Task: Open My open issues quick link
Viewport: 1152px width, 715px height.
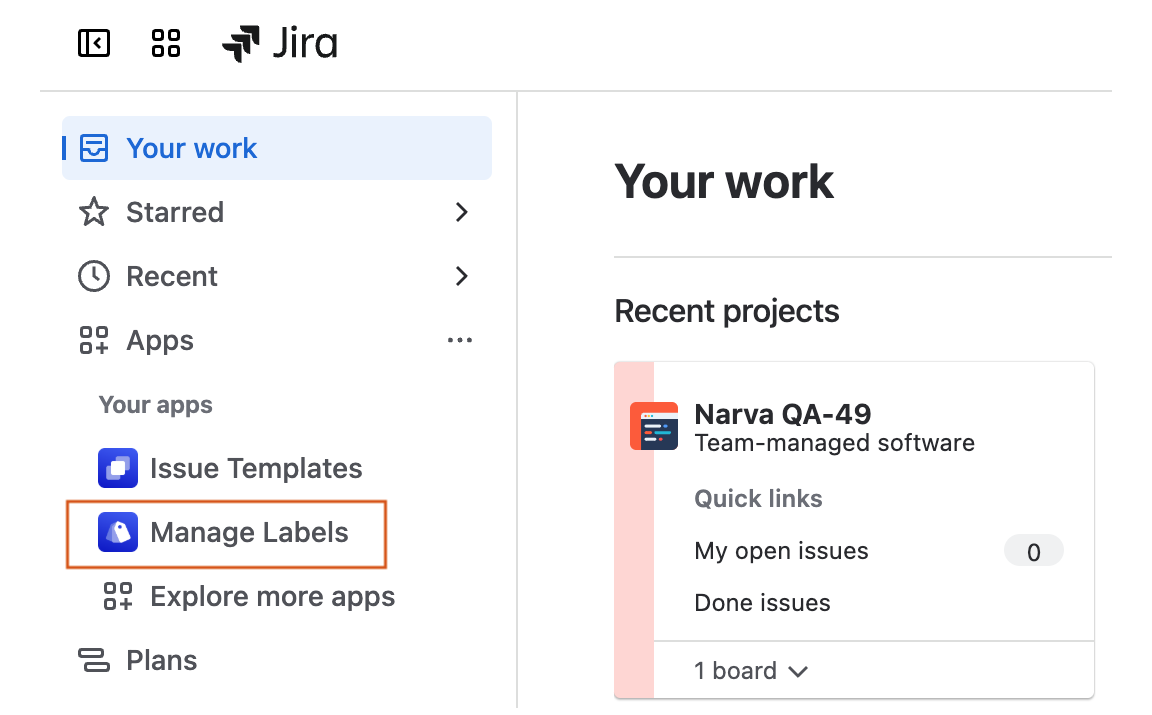Action: click(781, 551)
